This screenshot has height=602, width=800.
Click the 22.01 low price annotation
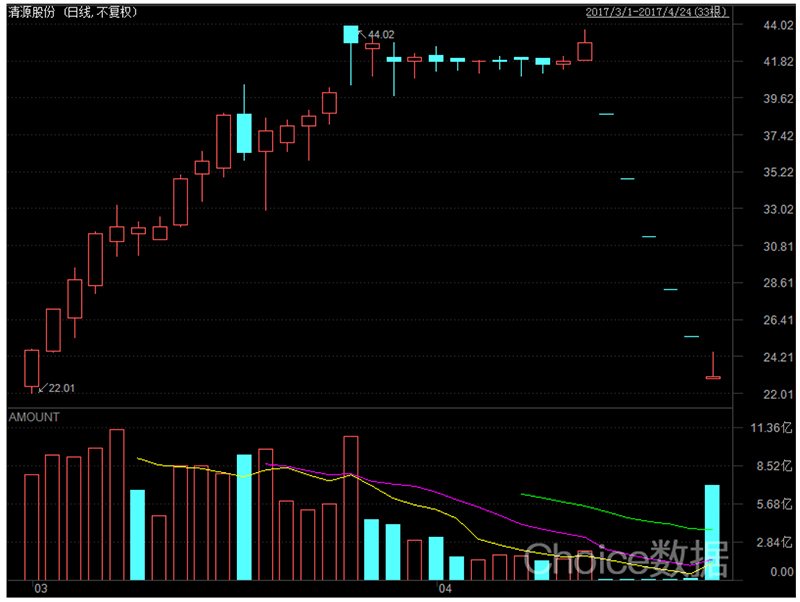(x=62, y=388)
